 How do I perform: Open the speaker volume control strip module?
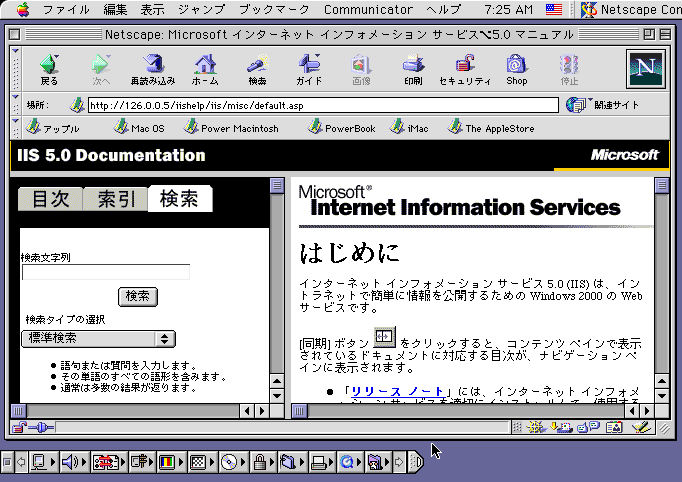coord(74,462)
